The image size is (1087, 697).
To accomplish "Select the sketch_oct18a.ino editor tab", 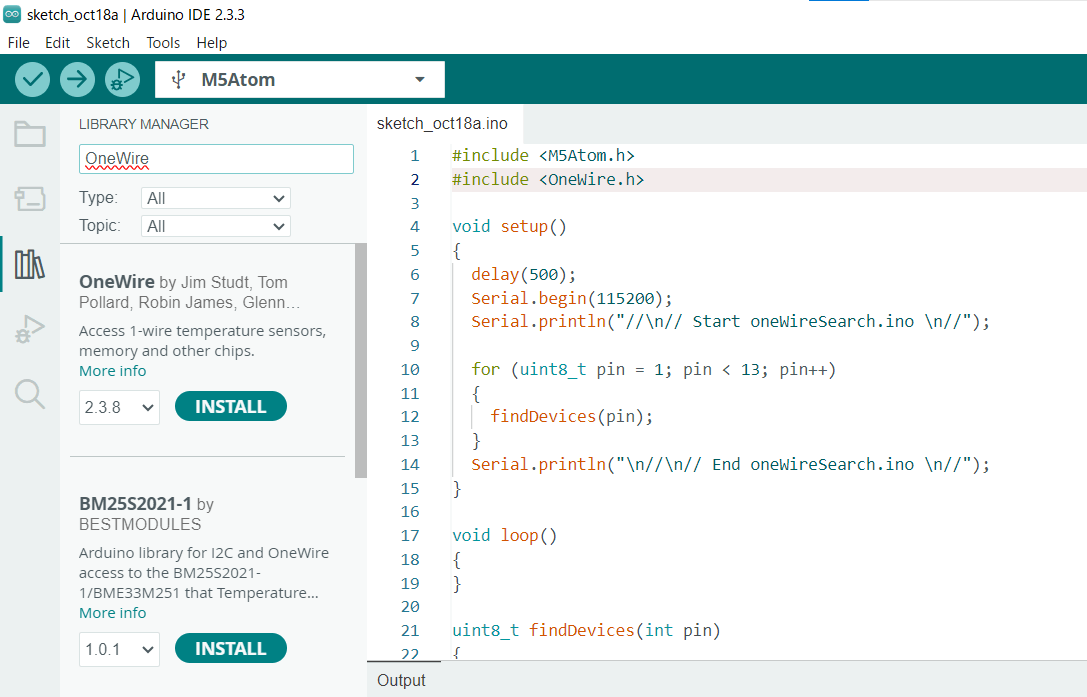I will click(442, 123).
